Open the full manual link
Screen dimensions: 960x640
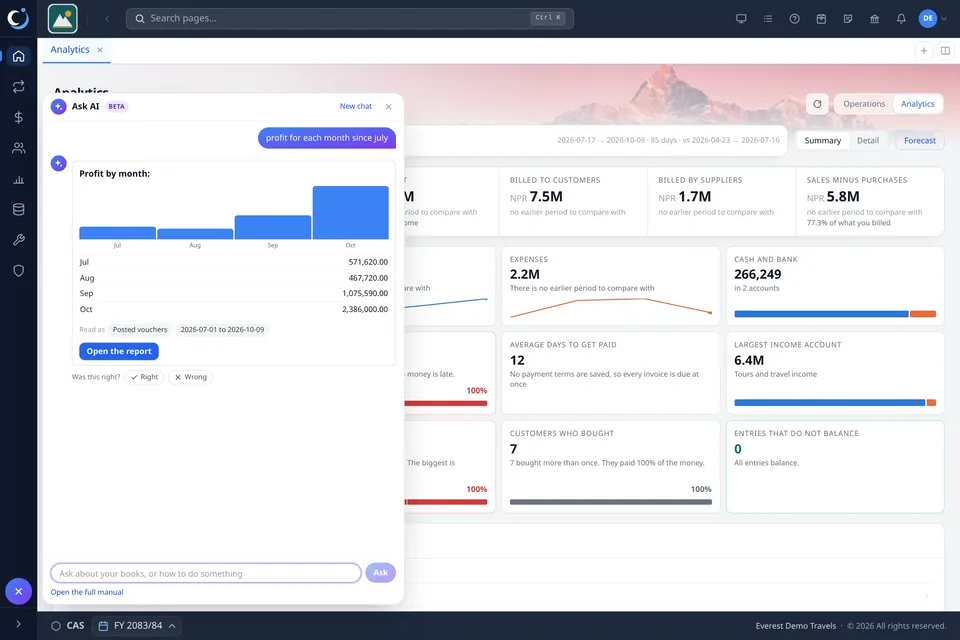(87, 592)
